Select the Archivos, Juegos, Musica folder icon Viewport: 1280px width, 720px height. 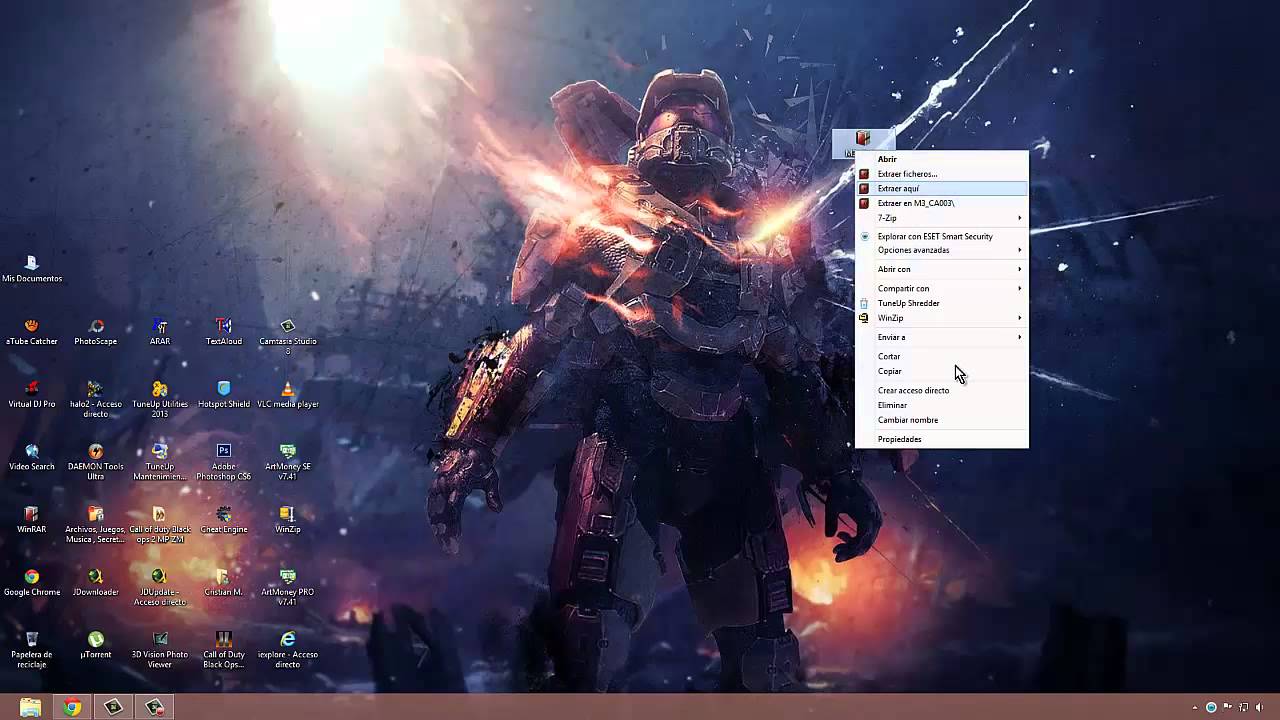pos(96,524)
